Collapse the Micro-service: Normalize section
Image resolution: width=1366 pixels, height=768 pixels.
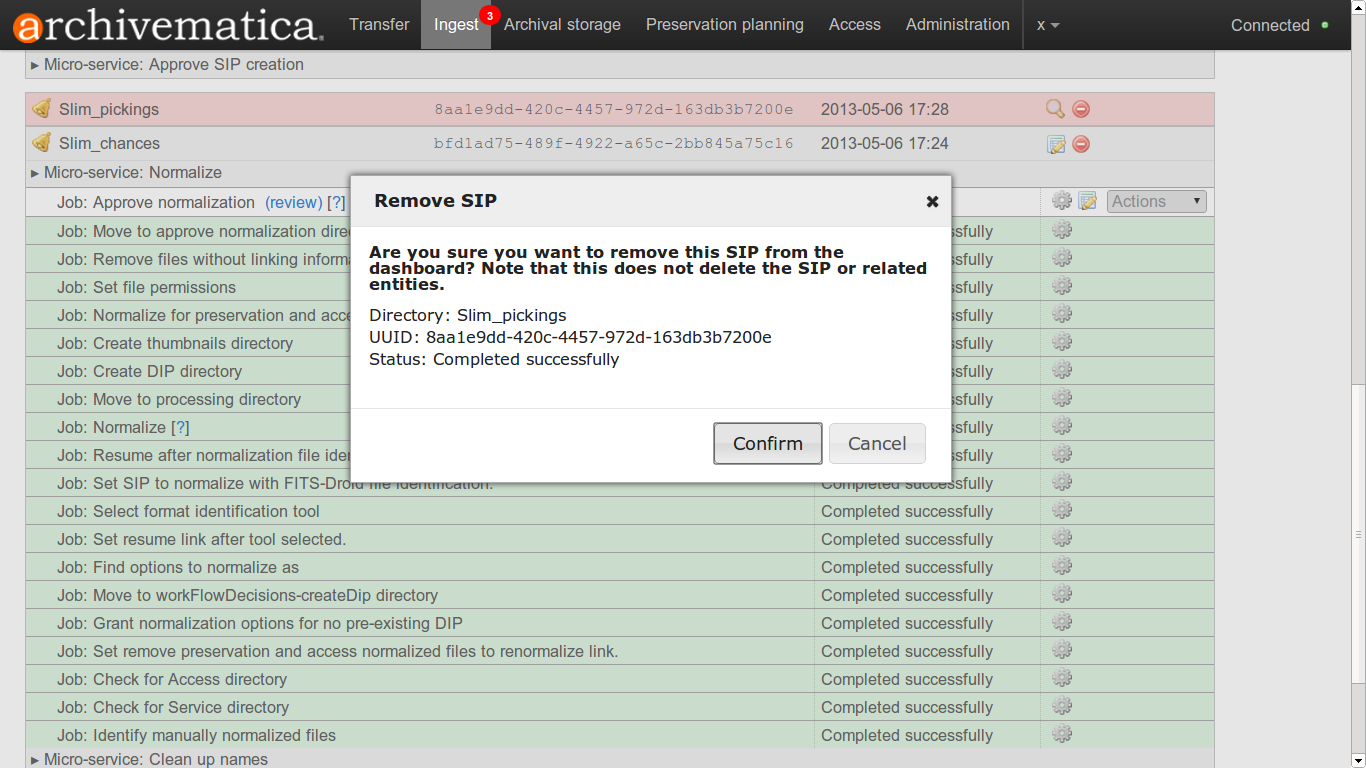tap(132, 172)
